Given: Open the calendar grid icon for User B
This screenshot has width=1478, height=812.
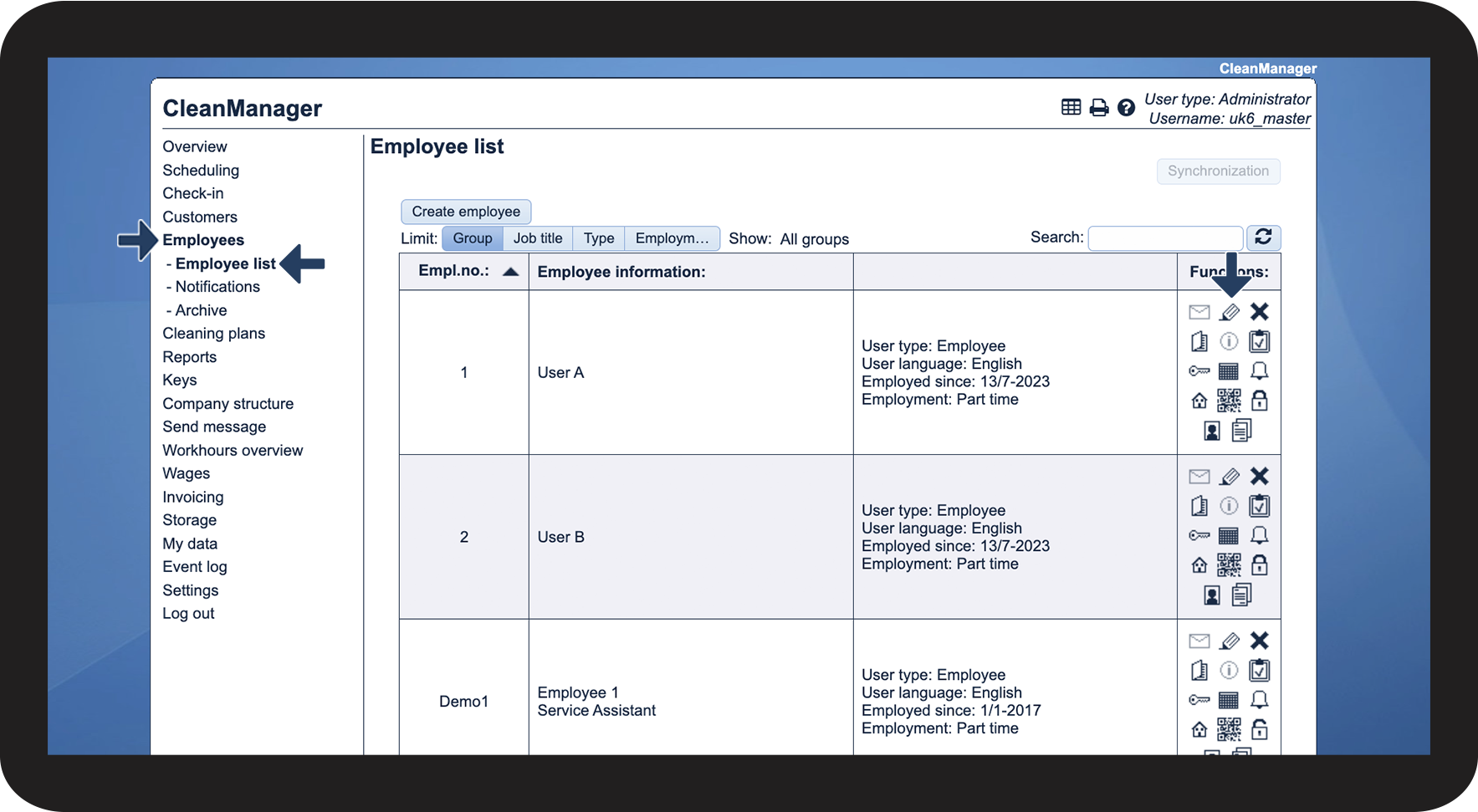Looking at the screenshot, I should pos(1229,535).
